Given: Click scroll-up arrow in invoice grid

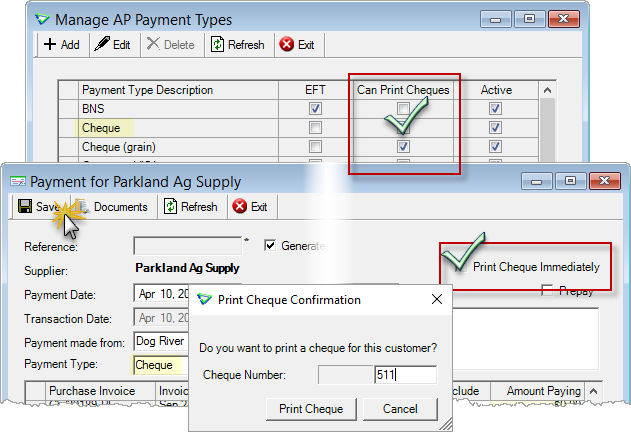Looking at the screenshot, I should [594, 391].
